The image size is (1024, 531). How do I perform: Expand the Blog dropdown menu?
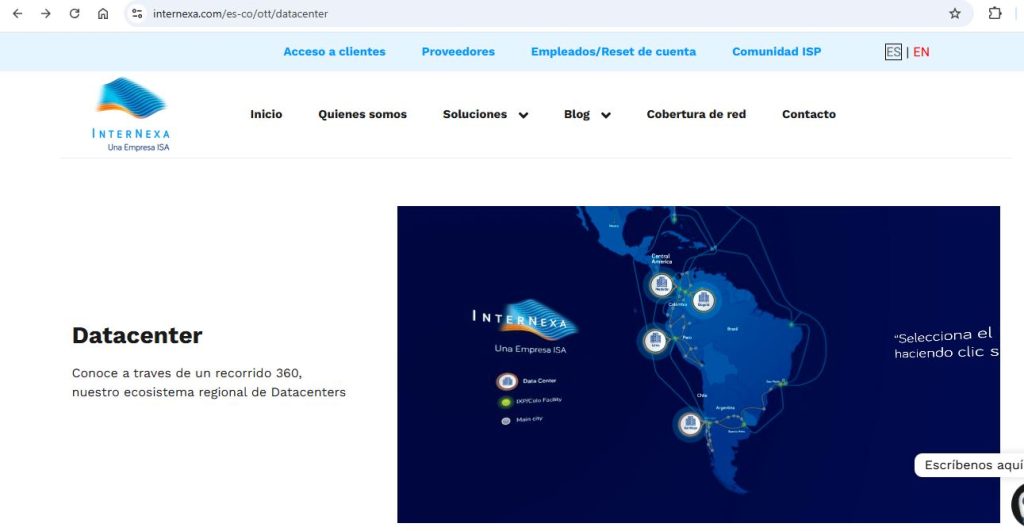(x=587, y=115)
